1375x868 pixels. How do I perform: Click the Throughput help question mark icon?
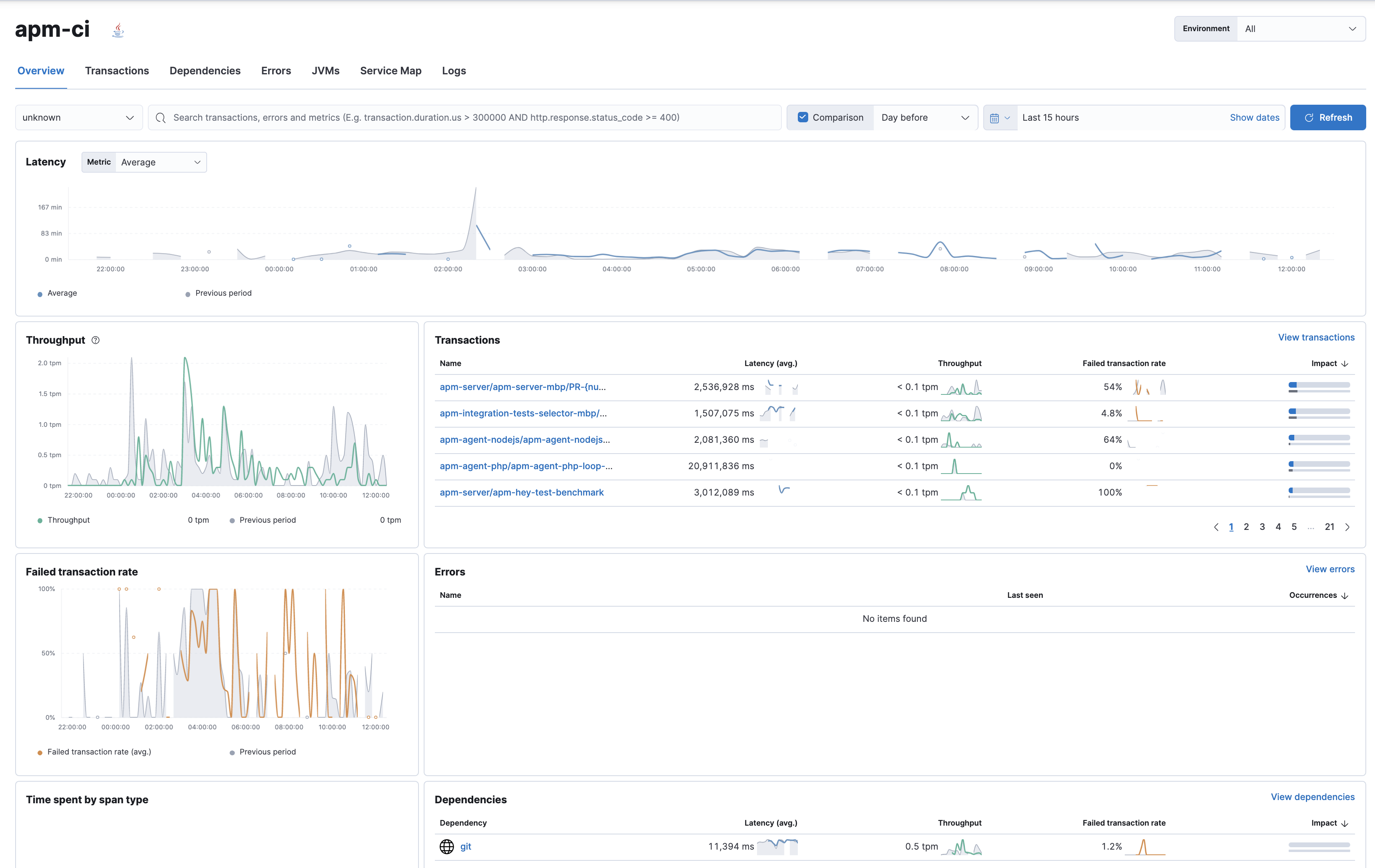point(95,340)
